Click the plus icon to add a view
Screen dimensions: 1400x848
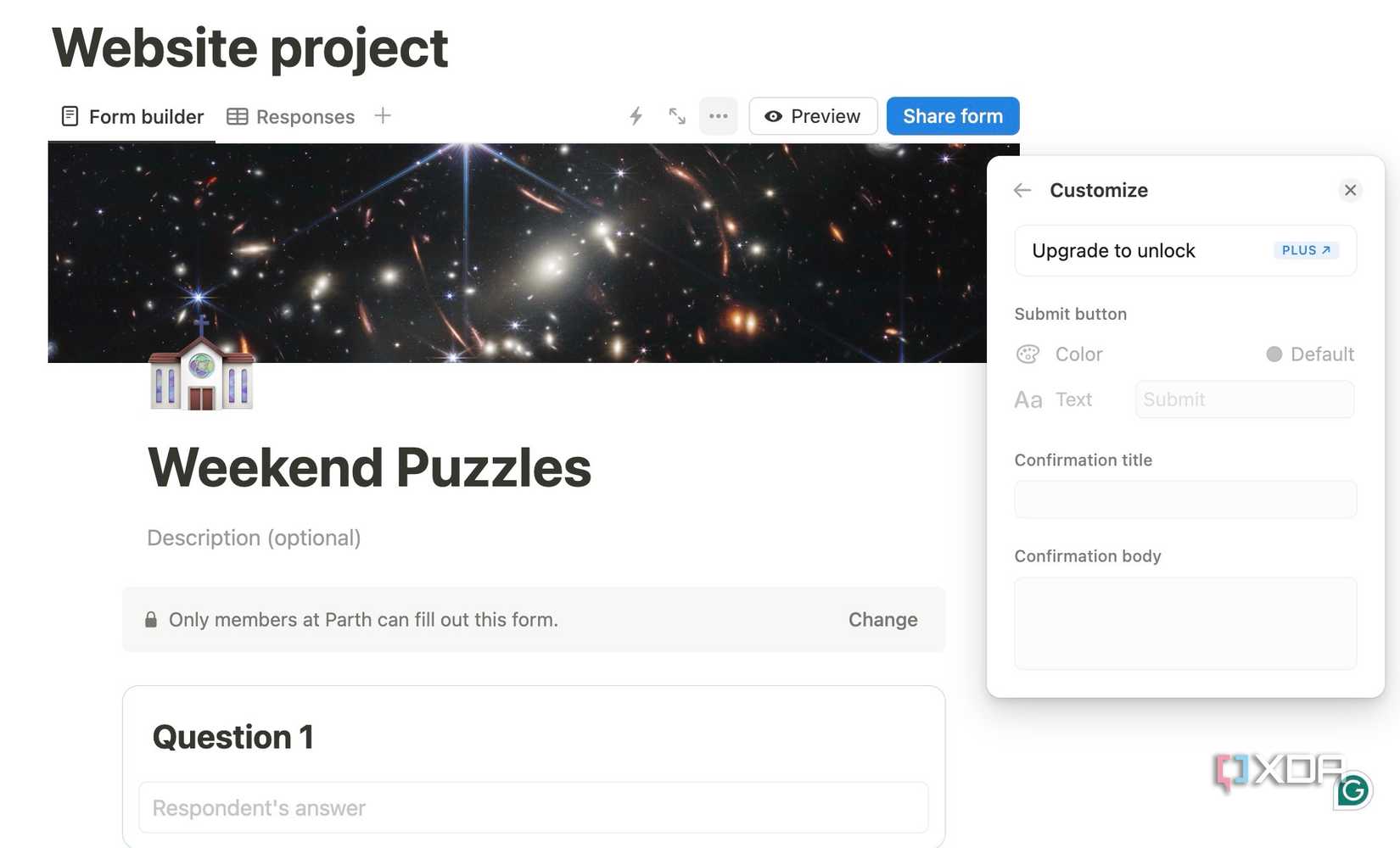pos(383,116)
